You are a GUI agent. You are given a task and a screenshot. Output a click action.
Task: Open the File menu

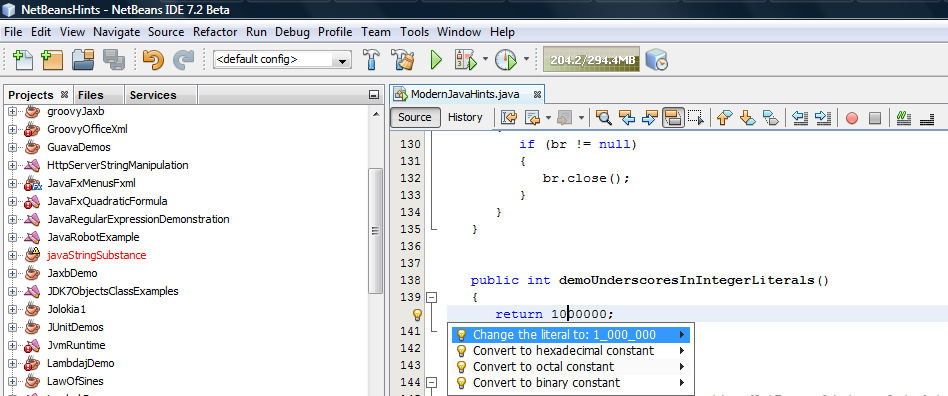pyautogui.click(x=13, y=32)
